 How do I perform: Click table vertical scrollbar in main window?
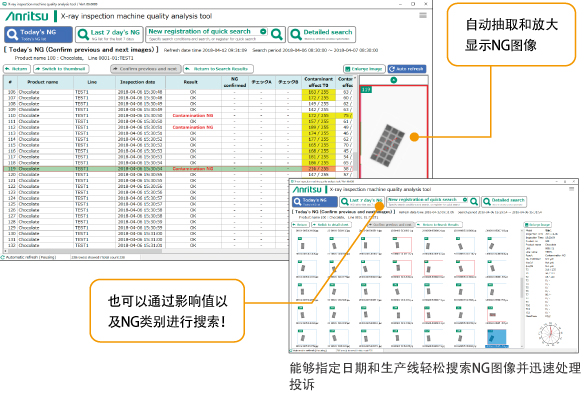pos(355,162)
